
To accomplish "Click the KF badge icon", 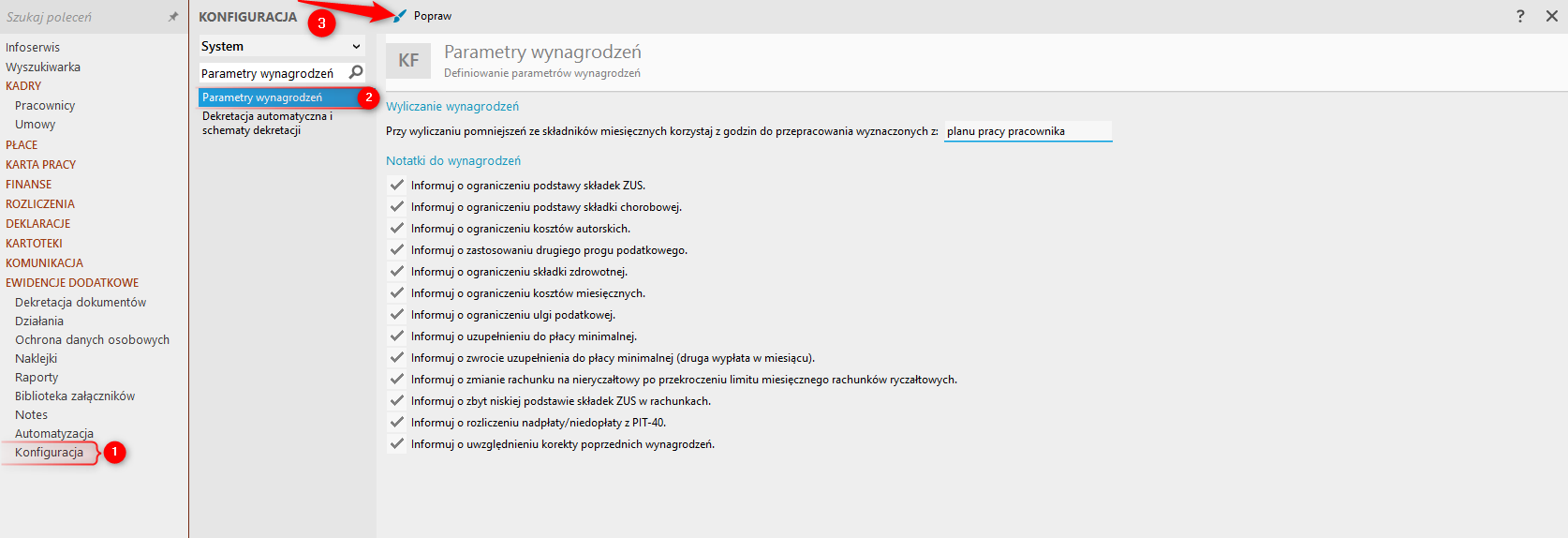I will 408,61.
